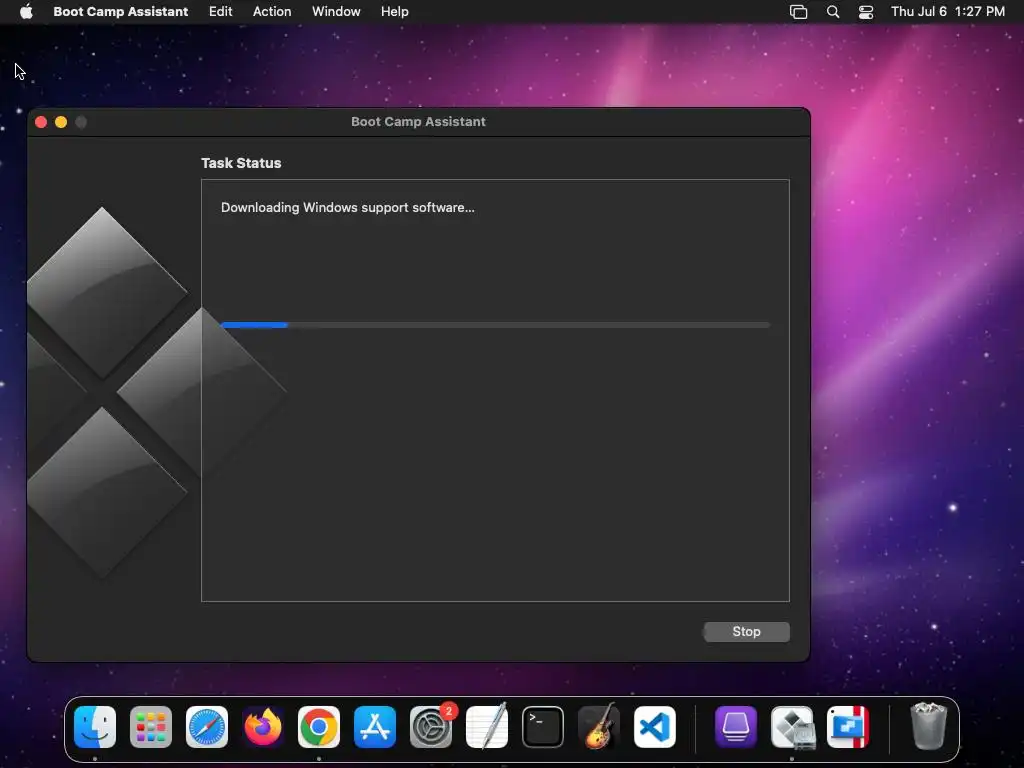Viewport: 1024px width, 768px height.
Task: Open the Trash in the Dock
Action: coord(929,727)
